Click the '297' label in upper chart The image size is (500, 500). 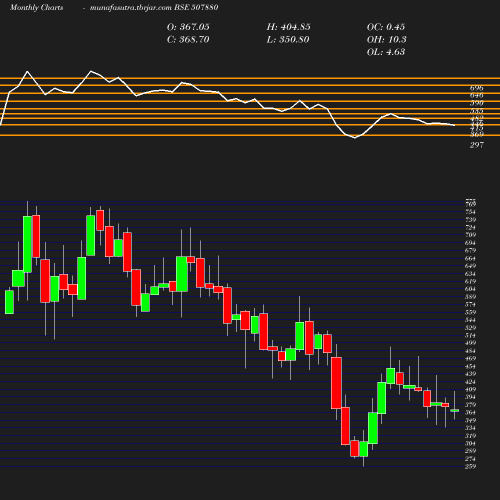point(477,145)
